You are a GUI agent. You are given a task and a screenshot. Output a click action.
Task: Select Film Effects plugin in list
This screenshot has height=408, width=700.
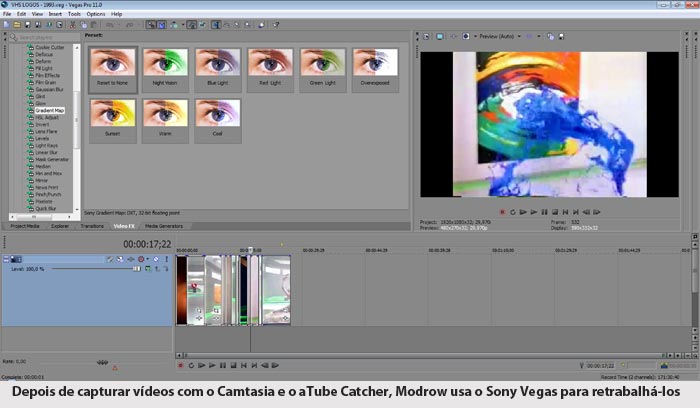(47, 75)
